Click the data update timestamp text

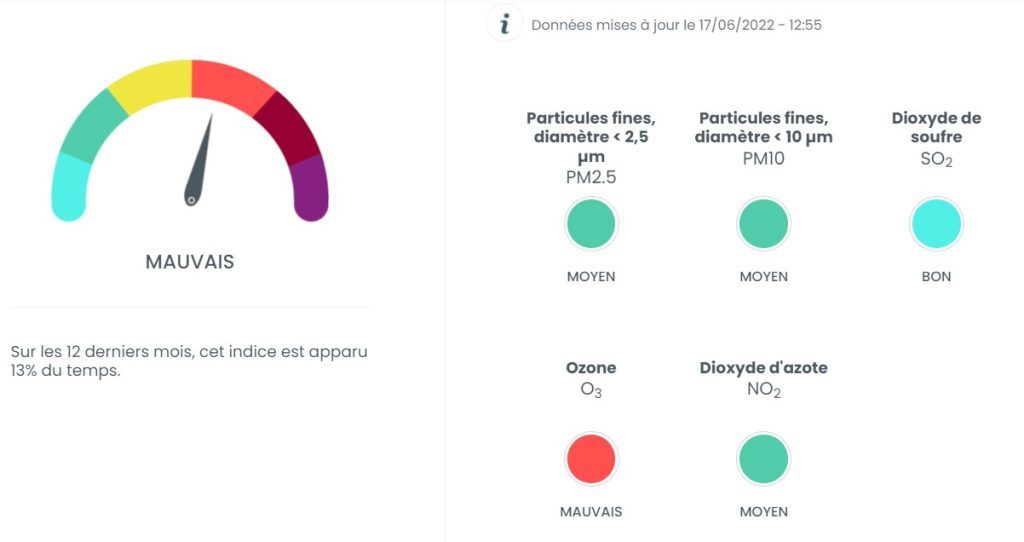click(676, 25)
